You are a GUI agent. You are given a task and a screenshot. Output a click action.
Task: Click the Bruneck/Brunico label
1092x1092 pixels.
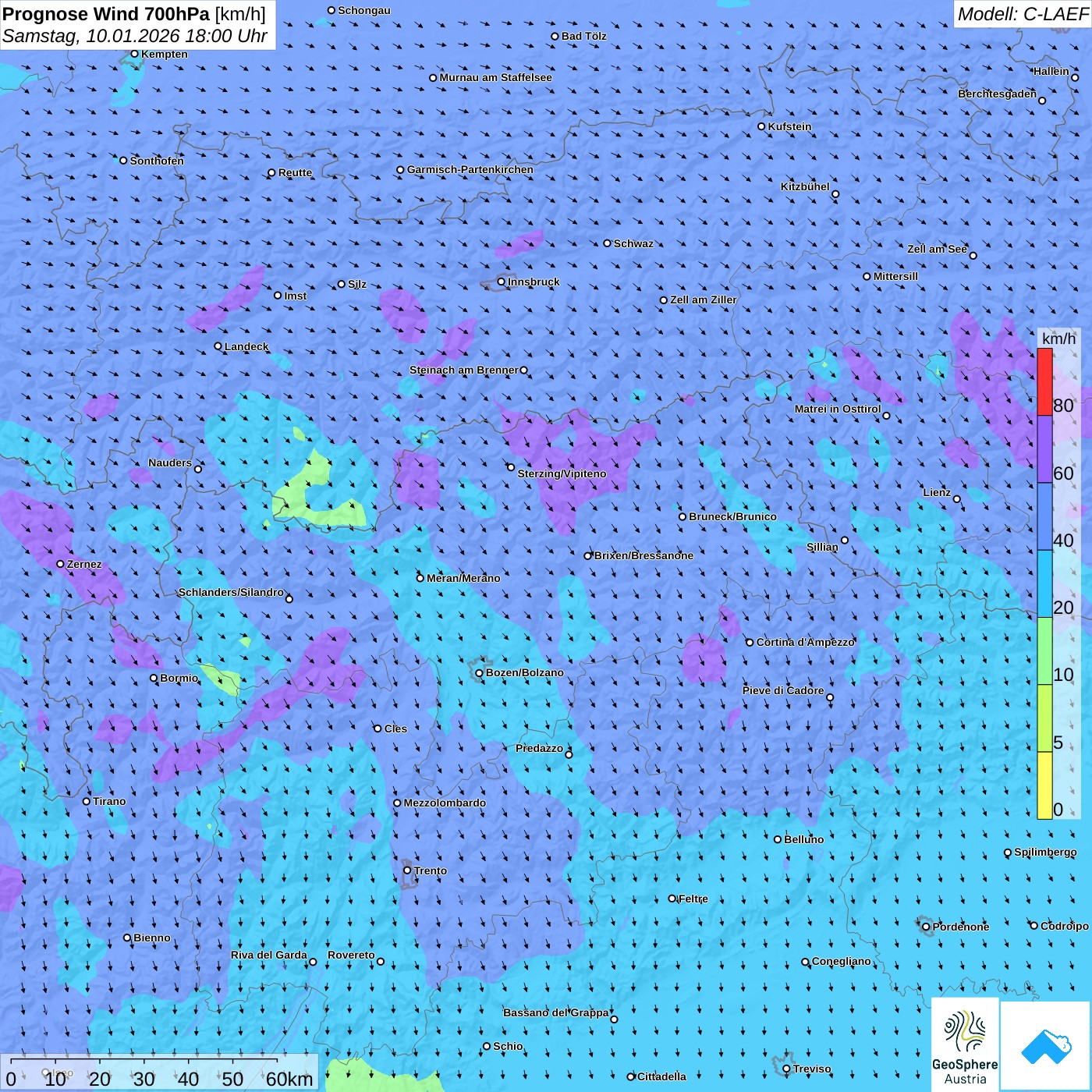pos(732,516)
